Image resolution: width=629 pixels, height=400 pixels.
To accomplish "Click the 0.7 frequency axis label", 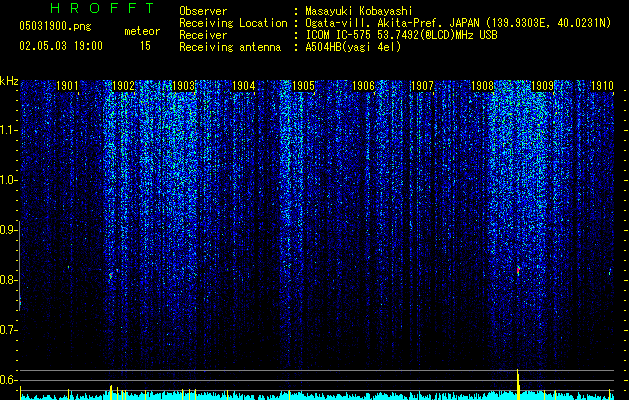I will 8,330.
